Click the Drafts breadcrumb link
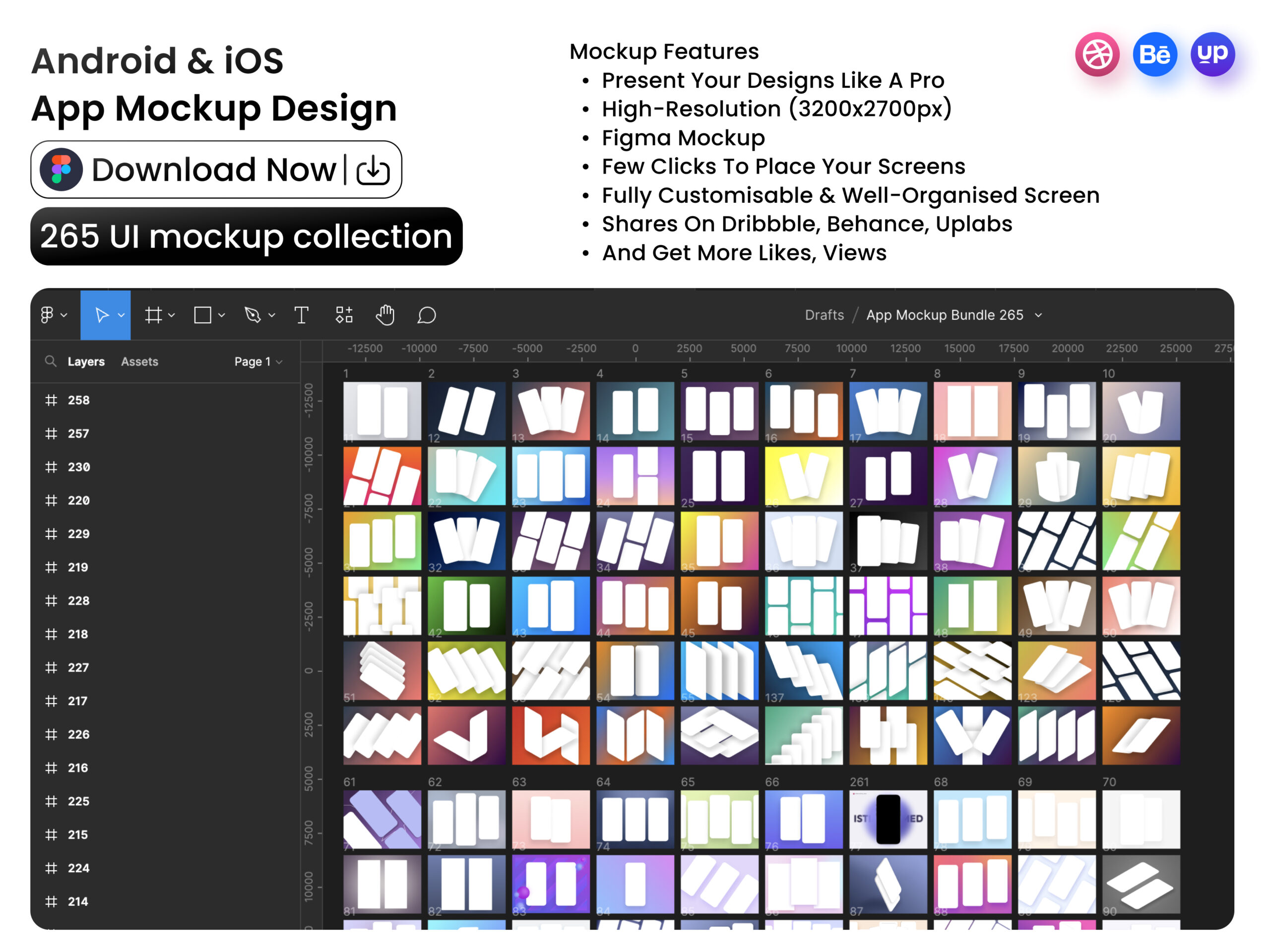Screen dimensions: 1270x952 tap(824, 315)
